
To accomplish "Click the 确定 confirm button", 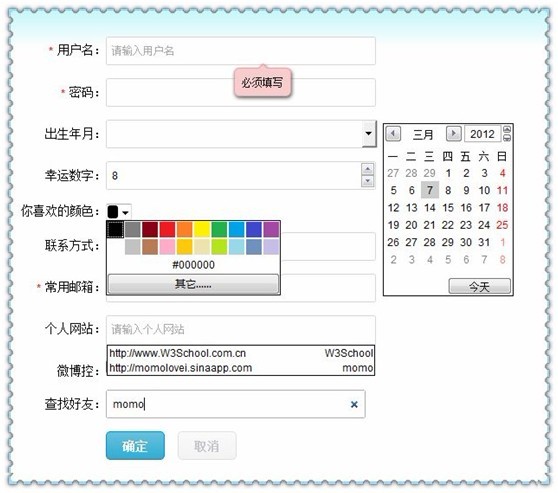I will (x=135, y=446).
